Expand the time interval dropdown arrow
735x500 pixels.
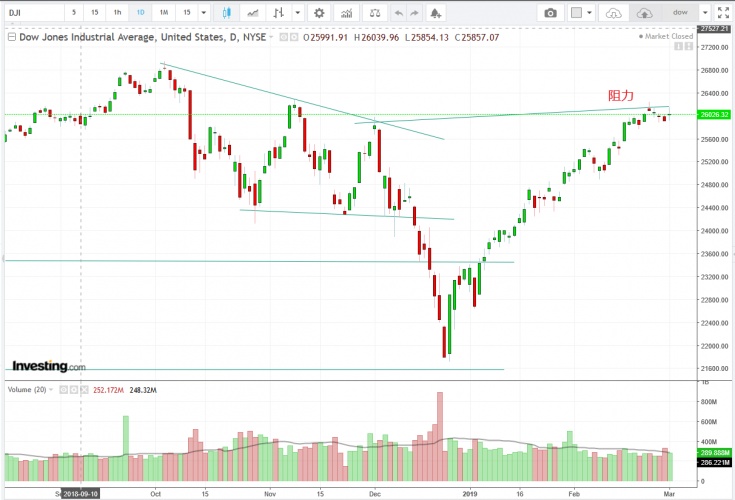tap(204, 13)
